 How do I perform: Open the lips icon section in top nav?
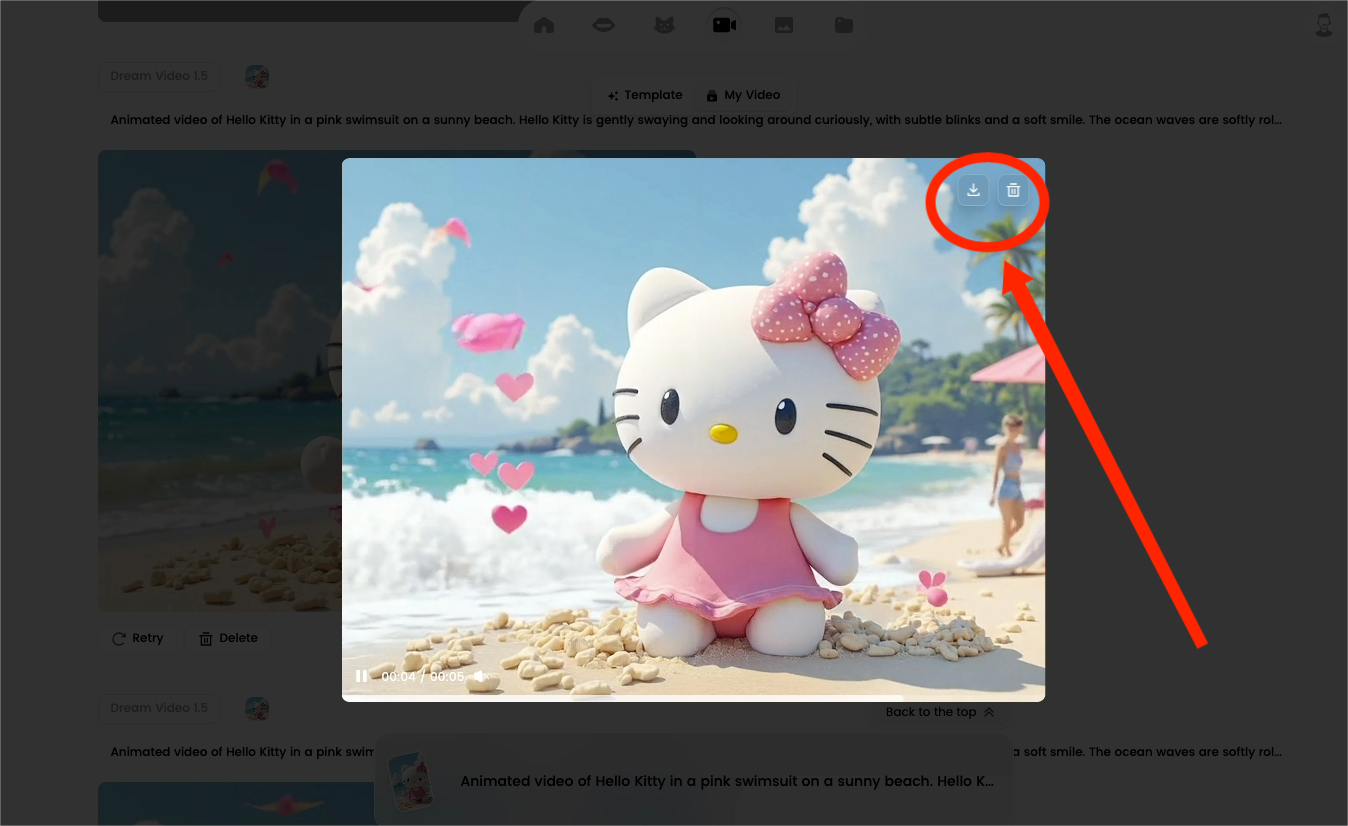click(x=604, y=25)
